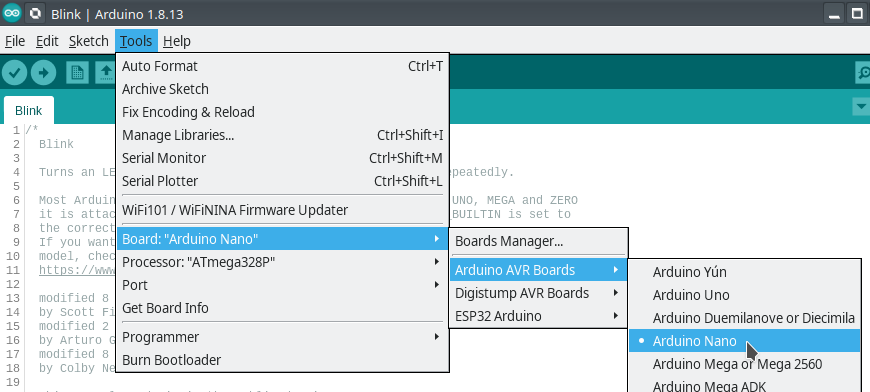The image size is (870, 392).
Task: Open Boards Manager... from submenu
Action: coord(538,241)
